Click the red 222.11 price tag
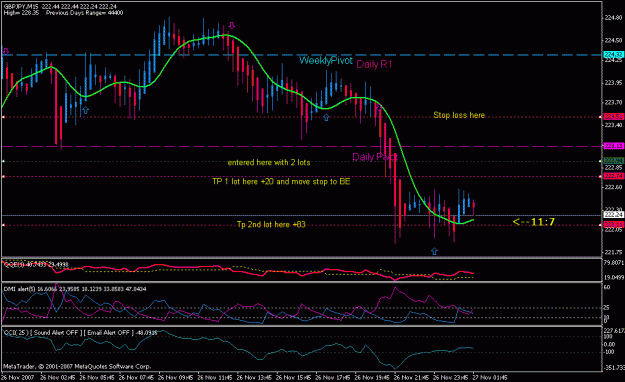The image size is (625, 382). (x=613, y=225)
